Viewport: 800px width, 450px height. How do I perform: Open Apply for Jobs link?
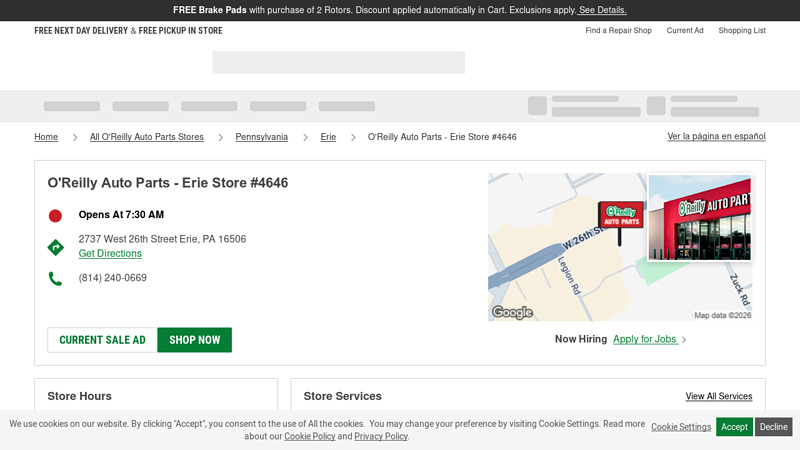coord(645,339)
